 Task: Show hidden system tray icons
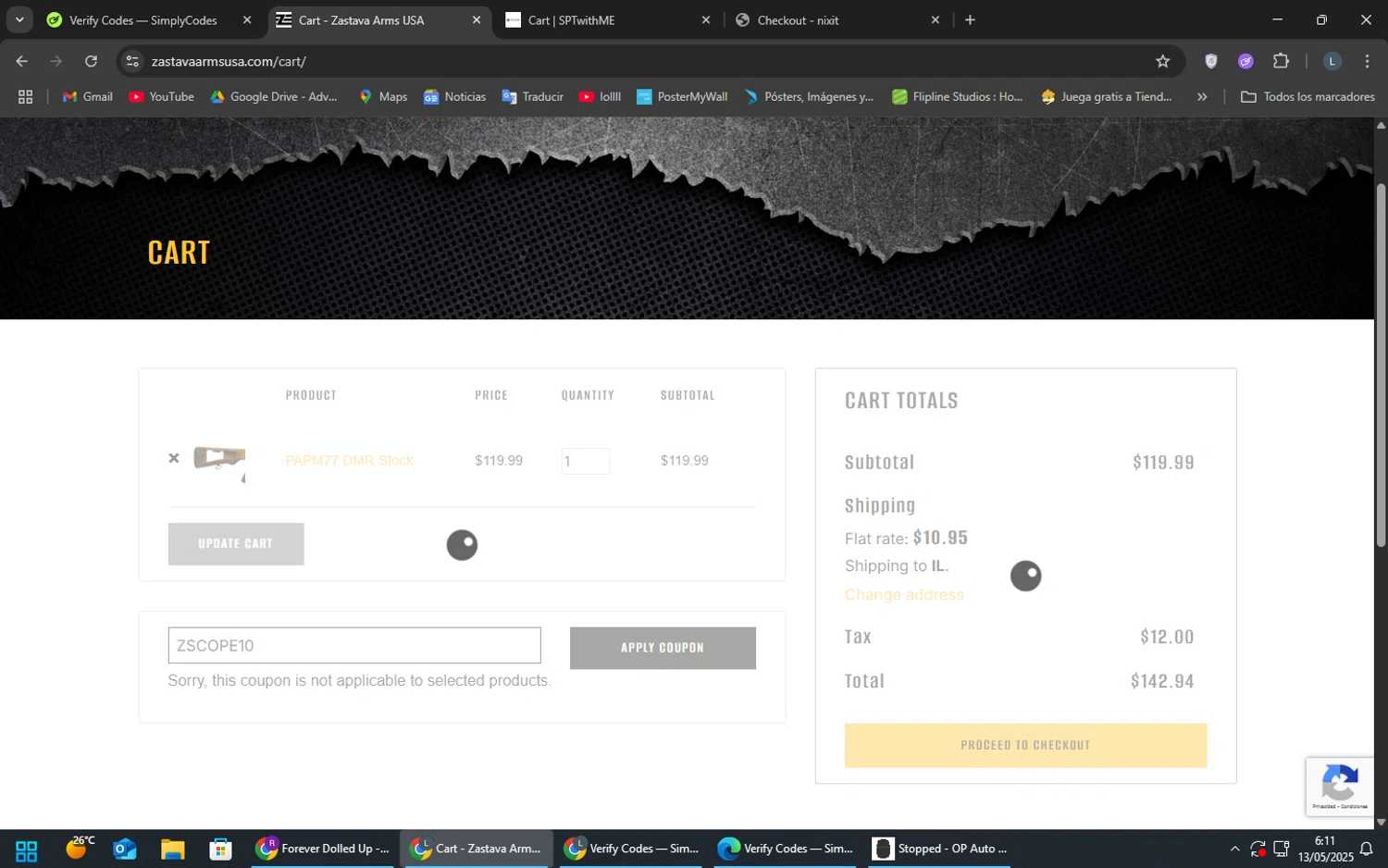pos(1234,849)
